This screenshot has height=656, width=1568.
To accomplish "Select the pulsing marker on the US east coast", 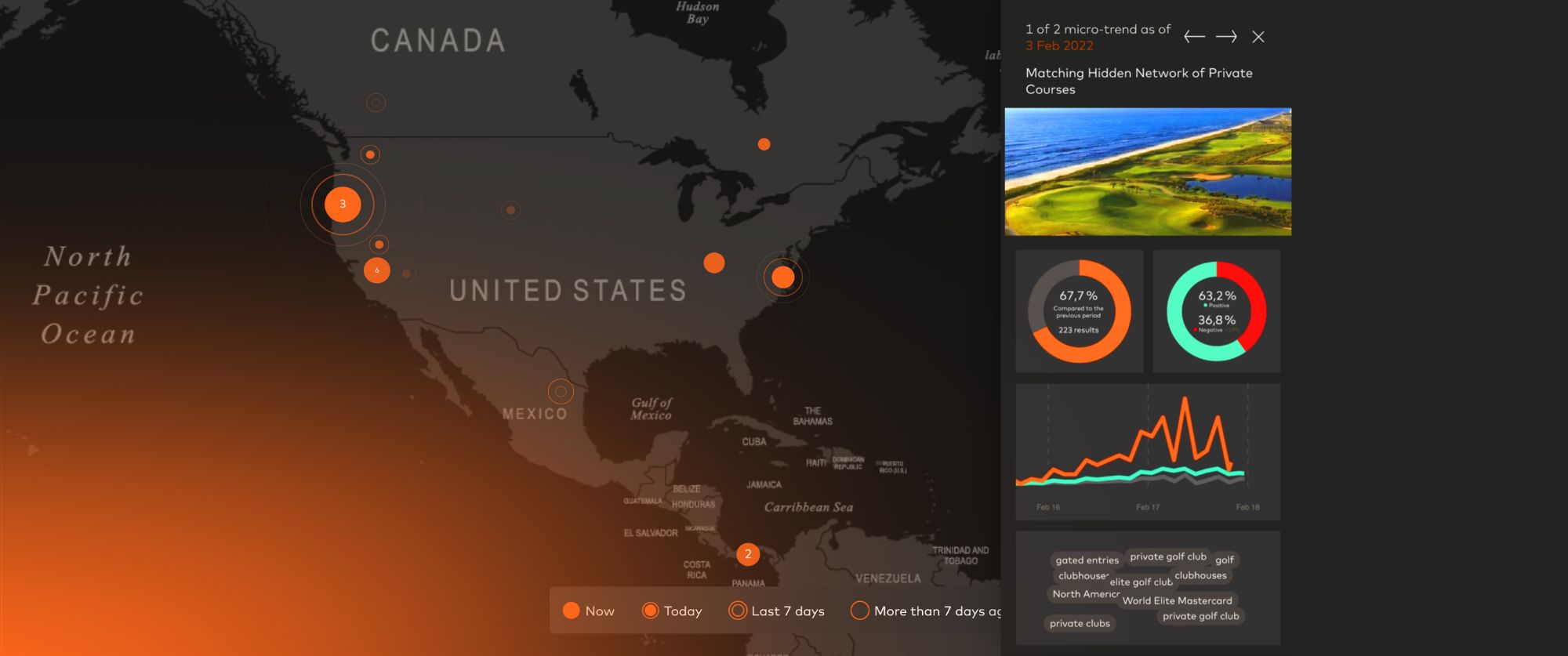I will 782,277.
